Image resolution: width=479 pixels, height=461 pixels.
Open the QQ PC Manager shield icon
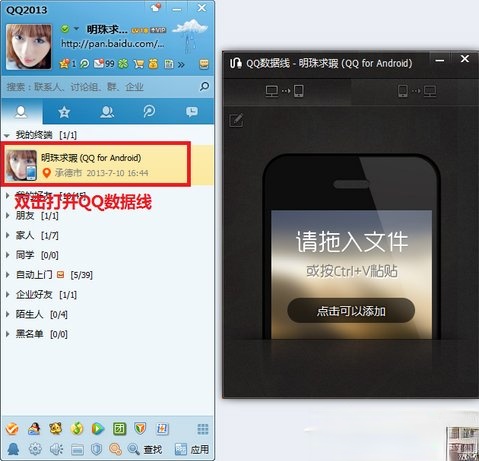(140, 429)
